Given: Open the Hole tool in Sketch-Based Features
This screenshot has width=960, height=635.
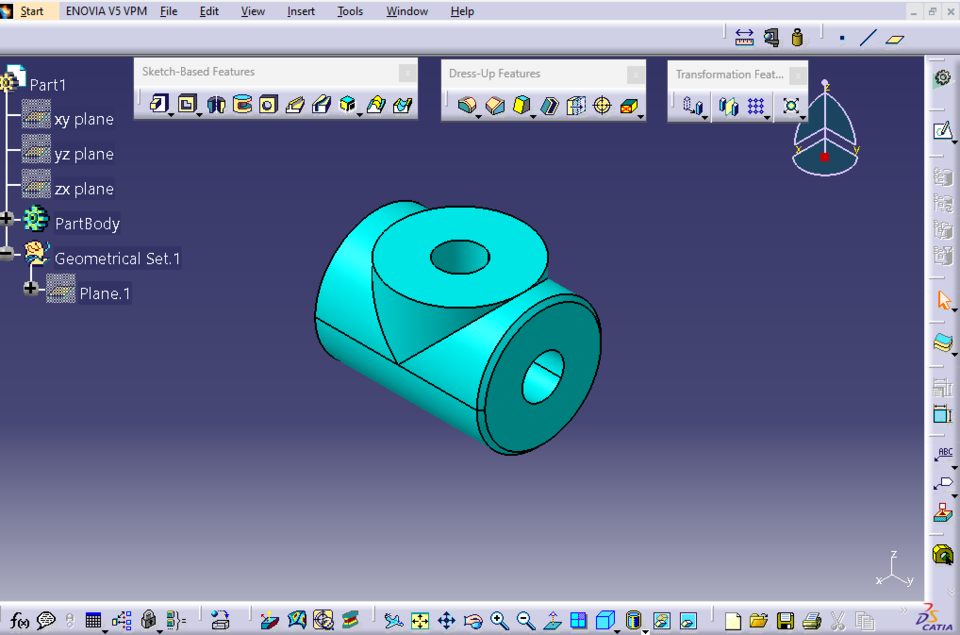Looking at the screenshot, I should (267, 104).
